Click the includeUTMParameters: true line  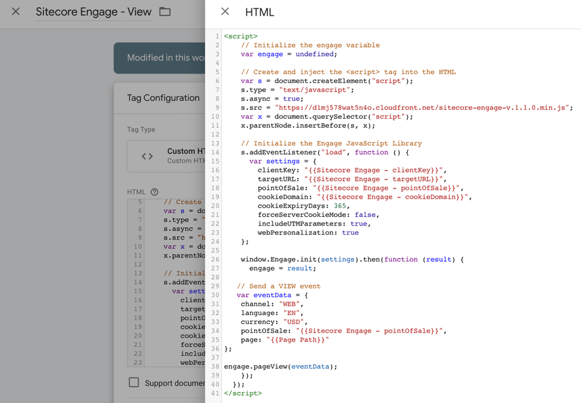314,224
